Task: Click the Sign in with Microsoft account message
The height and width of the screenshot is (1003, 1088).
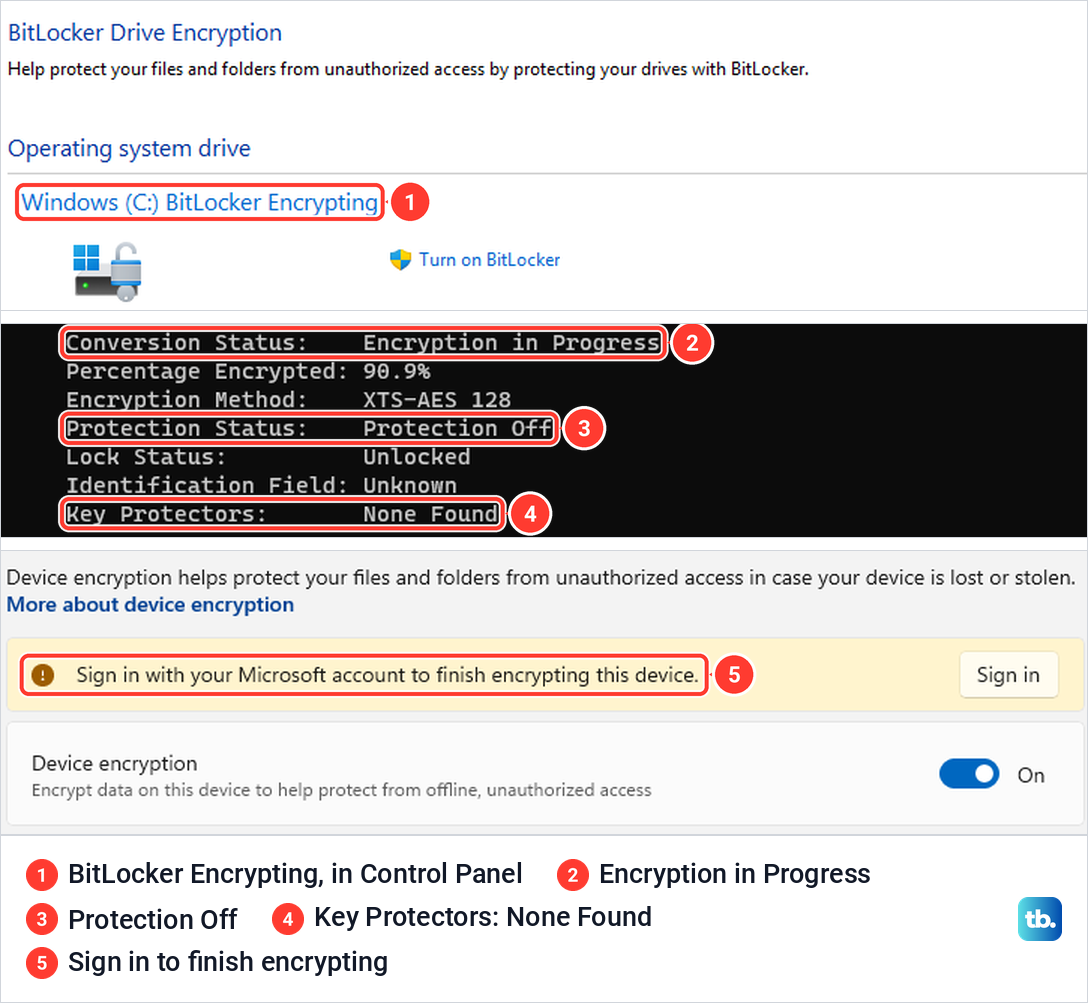Action: point(387,674)
